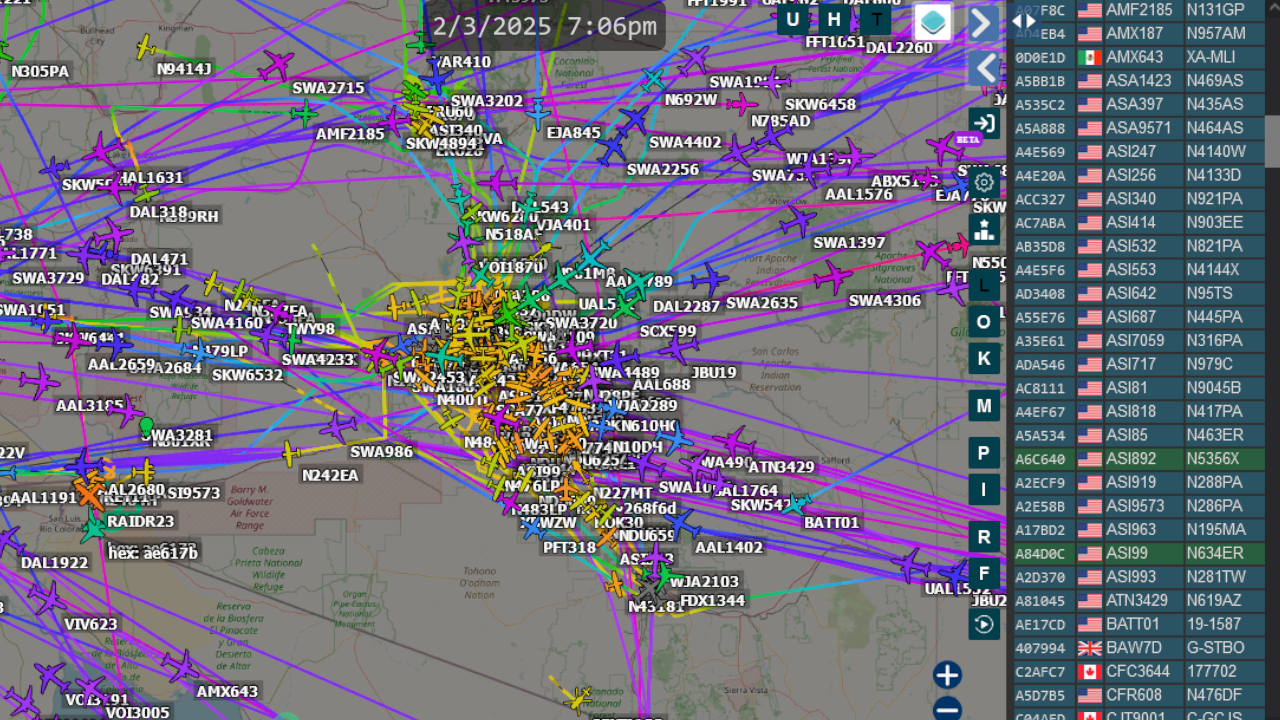Toggle the I button in the side column
Screen dimensions: 1280x720
click(x=984, y=490)
